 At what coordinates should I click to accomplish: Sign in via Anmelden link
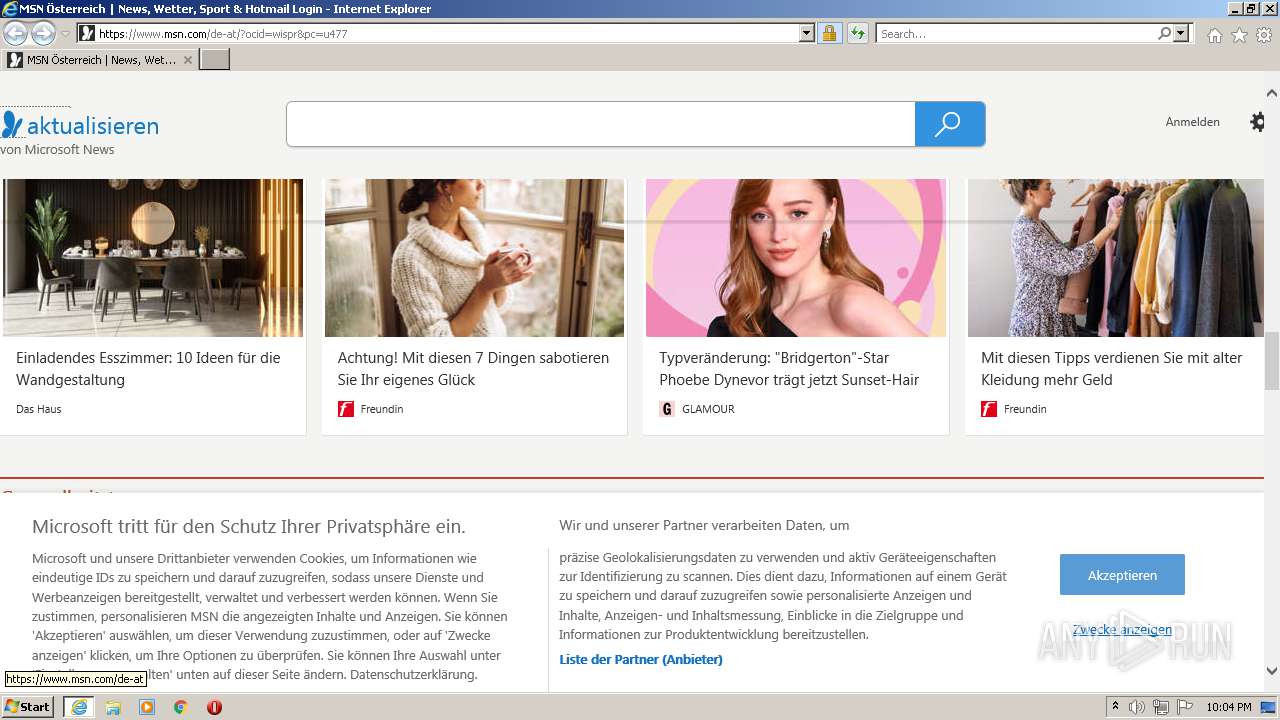click(1192, 122)
